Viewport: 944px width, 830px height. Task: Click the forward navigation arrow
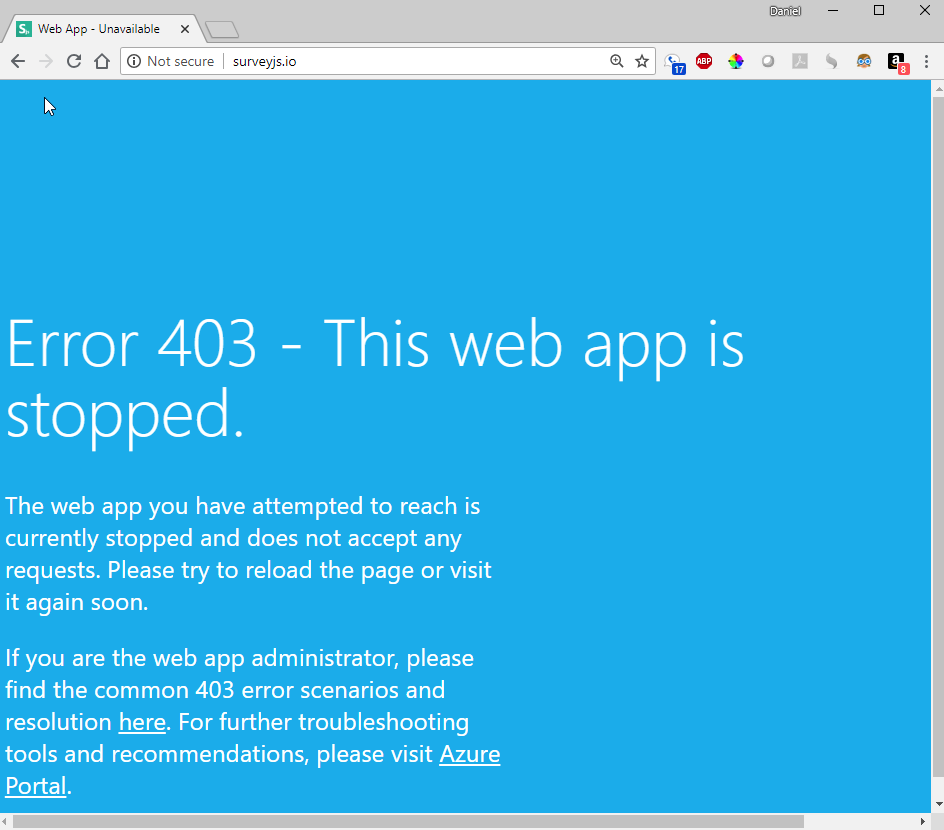(x=46, y=61)
